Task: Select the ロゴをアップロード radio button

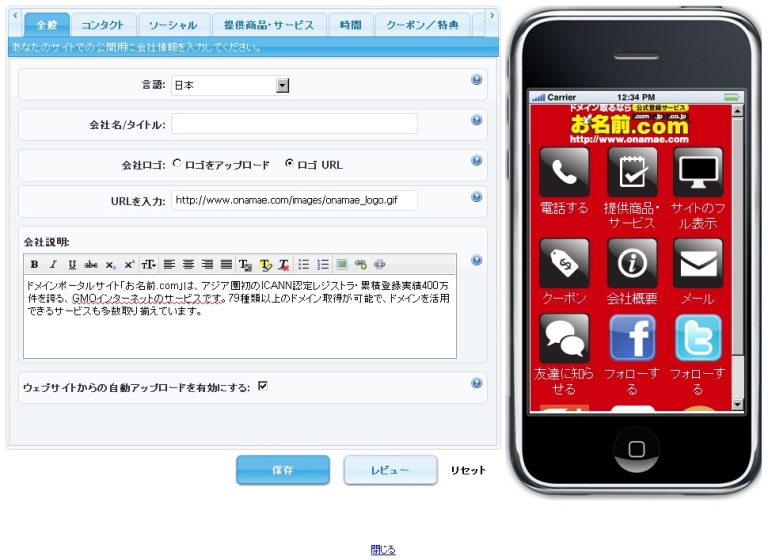Action: (177, 164)
